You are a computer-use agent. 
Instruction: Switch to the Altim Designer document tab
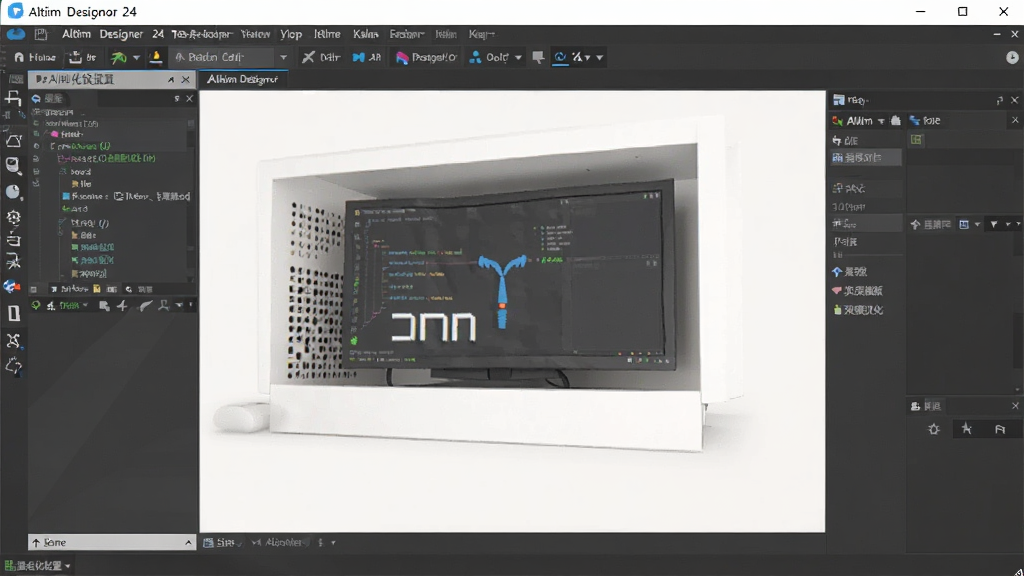(x=242, y=79)
